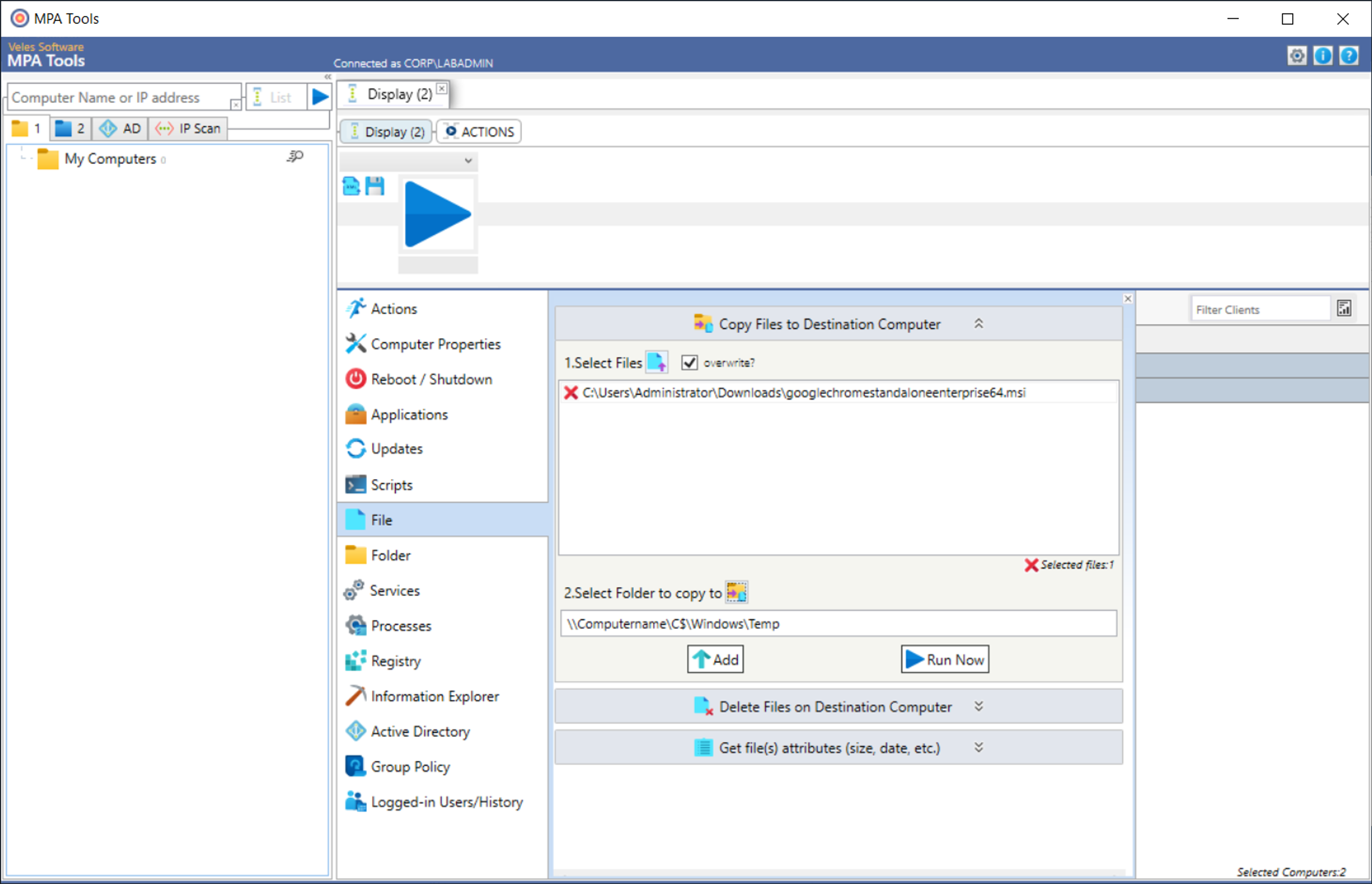This screenshot has width=1372, height=884.
Task: Click the blue connect arrow next to List
Action: click(x=320, y=97)
